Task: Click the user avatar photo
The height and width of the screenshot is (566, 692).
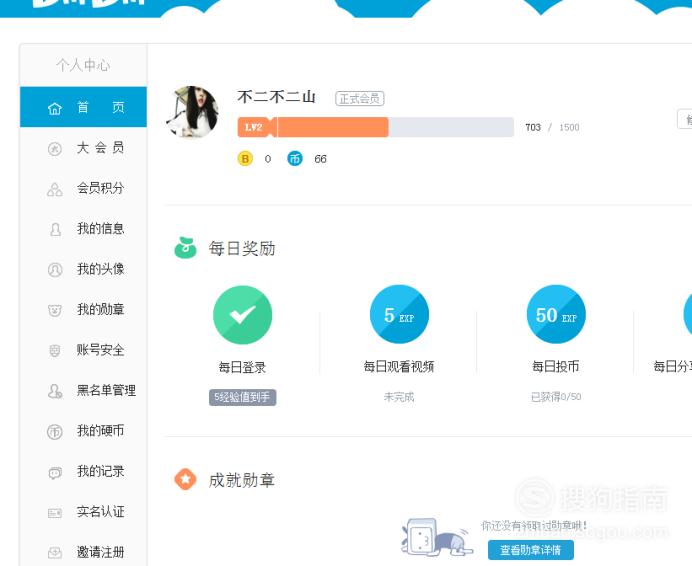Action: [193, 112]
